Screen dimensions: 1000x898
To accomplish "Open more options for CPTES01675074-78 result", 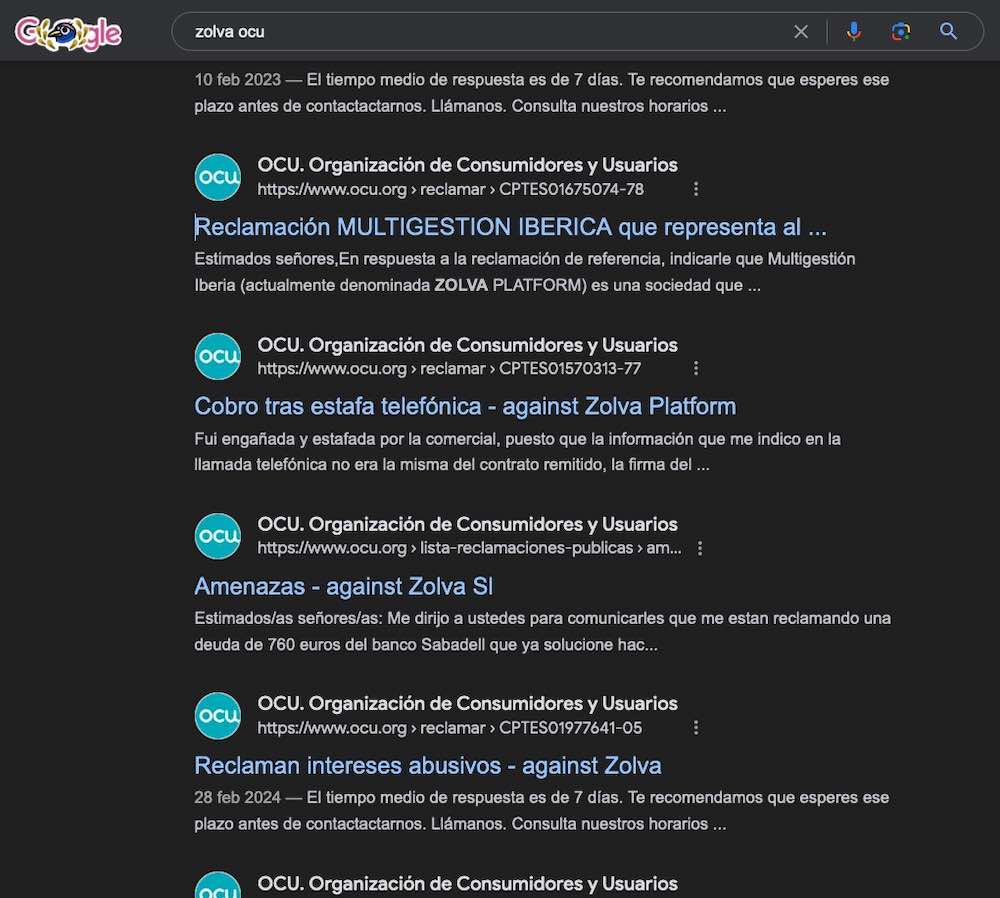I will click(x=696, y=189).
